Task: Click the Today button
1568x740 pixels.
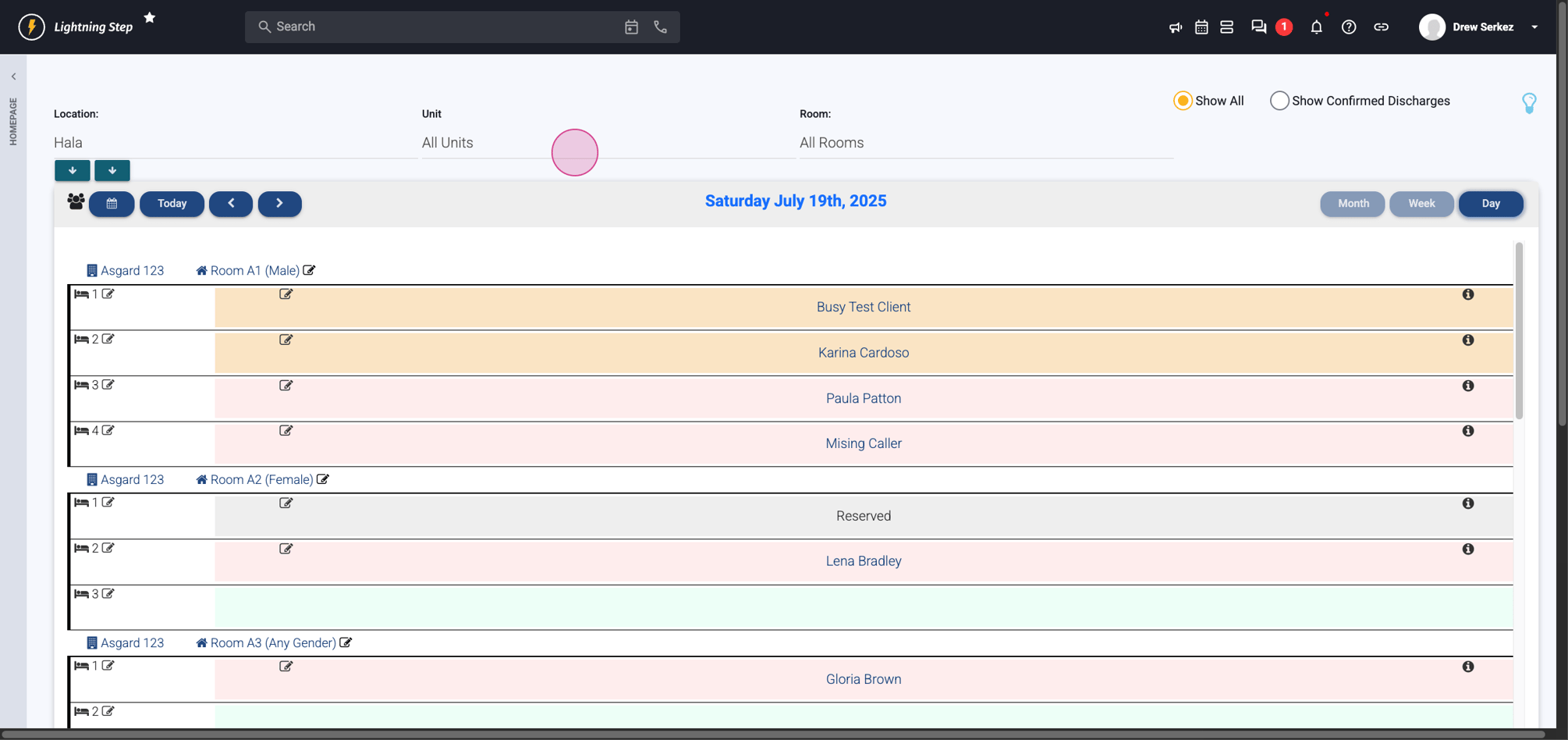Action: pyautogui.click(x=172, y=204)
